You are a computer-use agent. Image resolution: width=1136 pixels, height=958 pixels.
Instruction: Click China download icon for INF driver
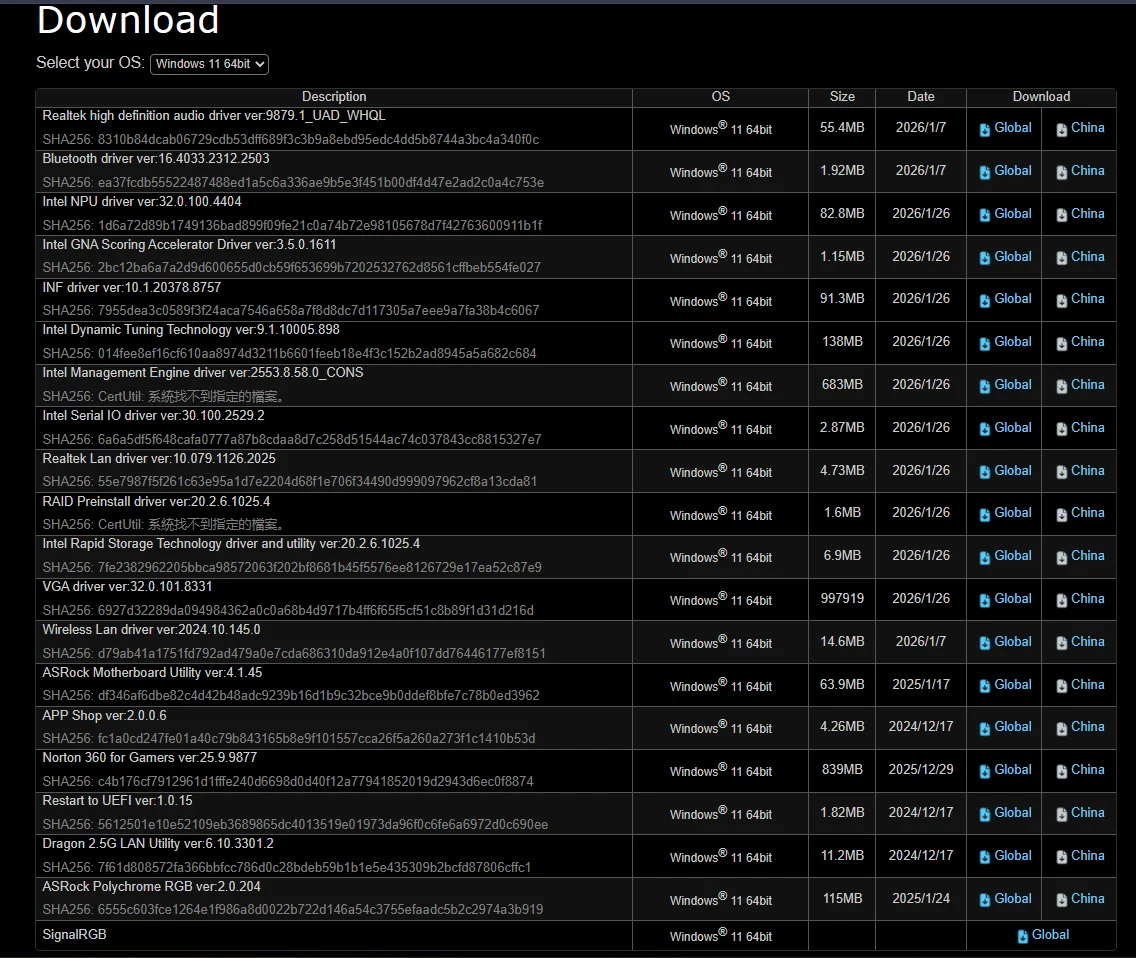click(1061, 301)
